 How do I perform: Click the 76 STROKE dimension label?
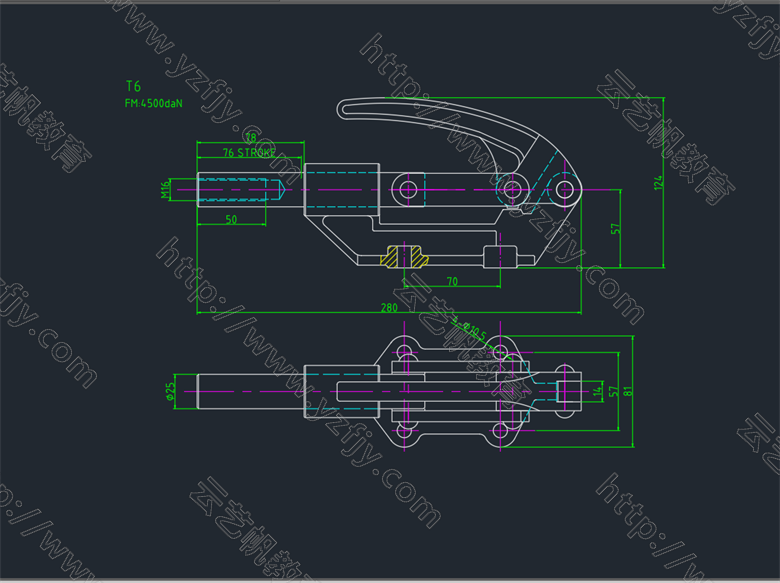click(249, 152)
